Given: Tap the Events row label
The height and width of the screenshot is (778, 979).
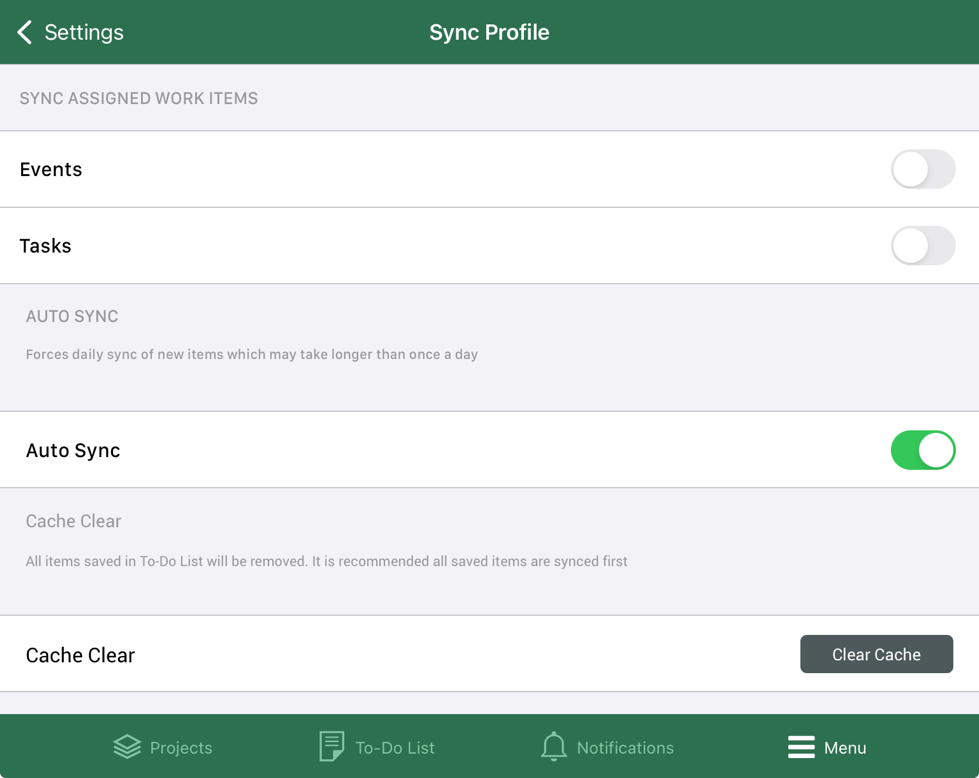Looking at the screenshot, I should tap(51, 169).
